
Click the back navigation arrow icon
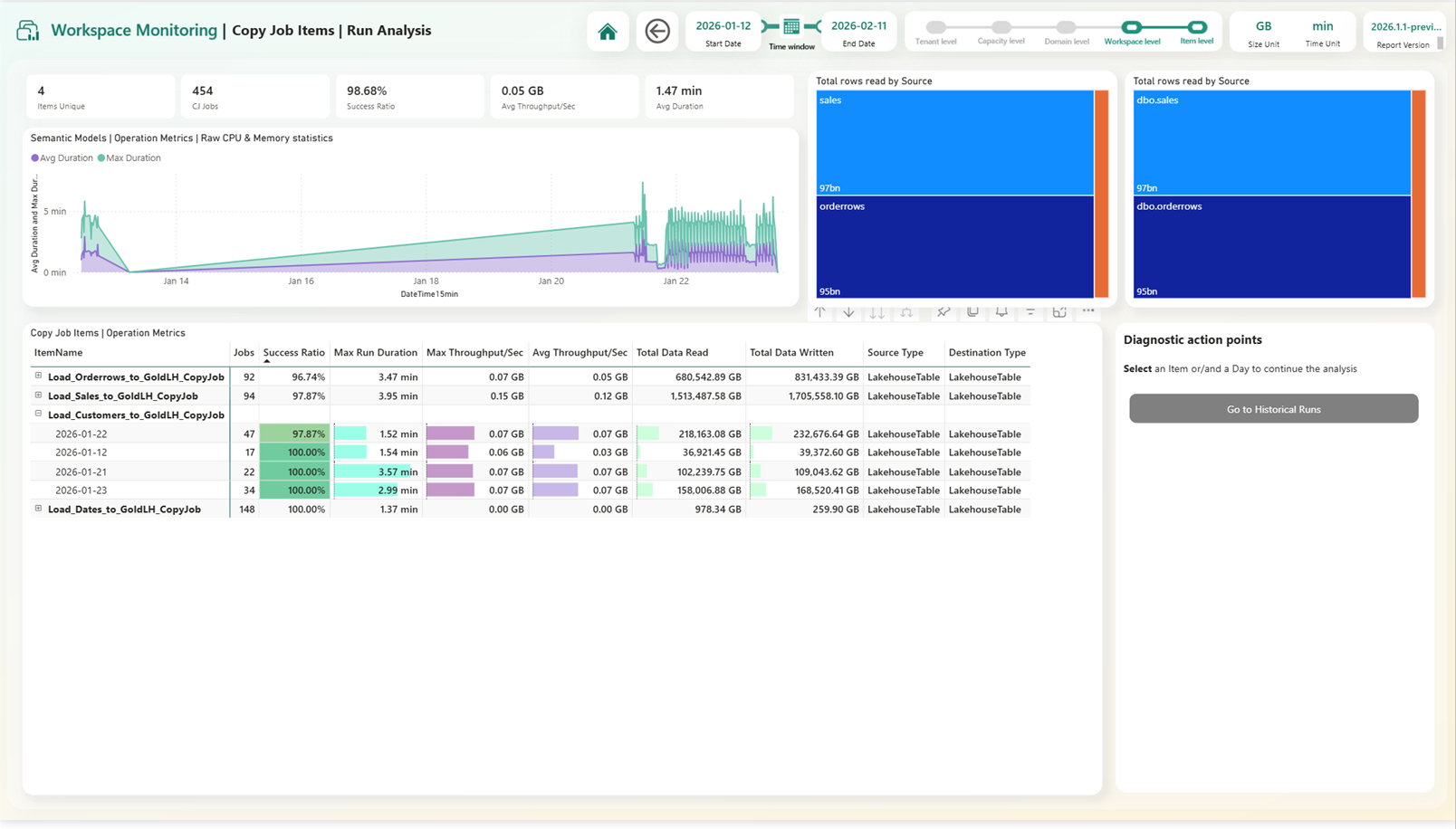click(656, 30)
